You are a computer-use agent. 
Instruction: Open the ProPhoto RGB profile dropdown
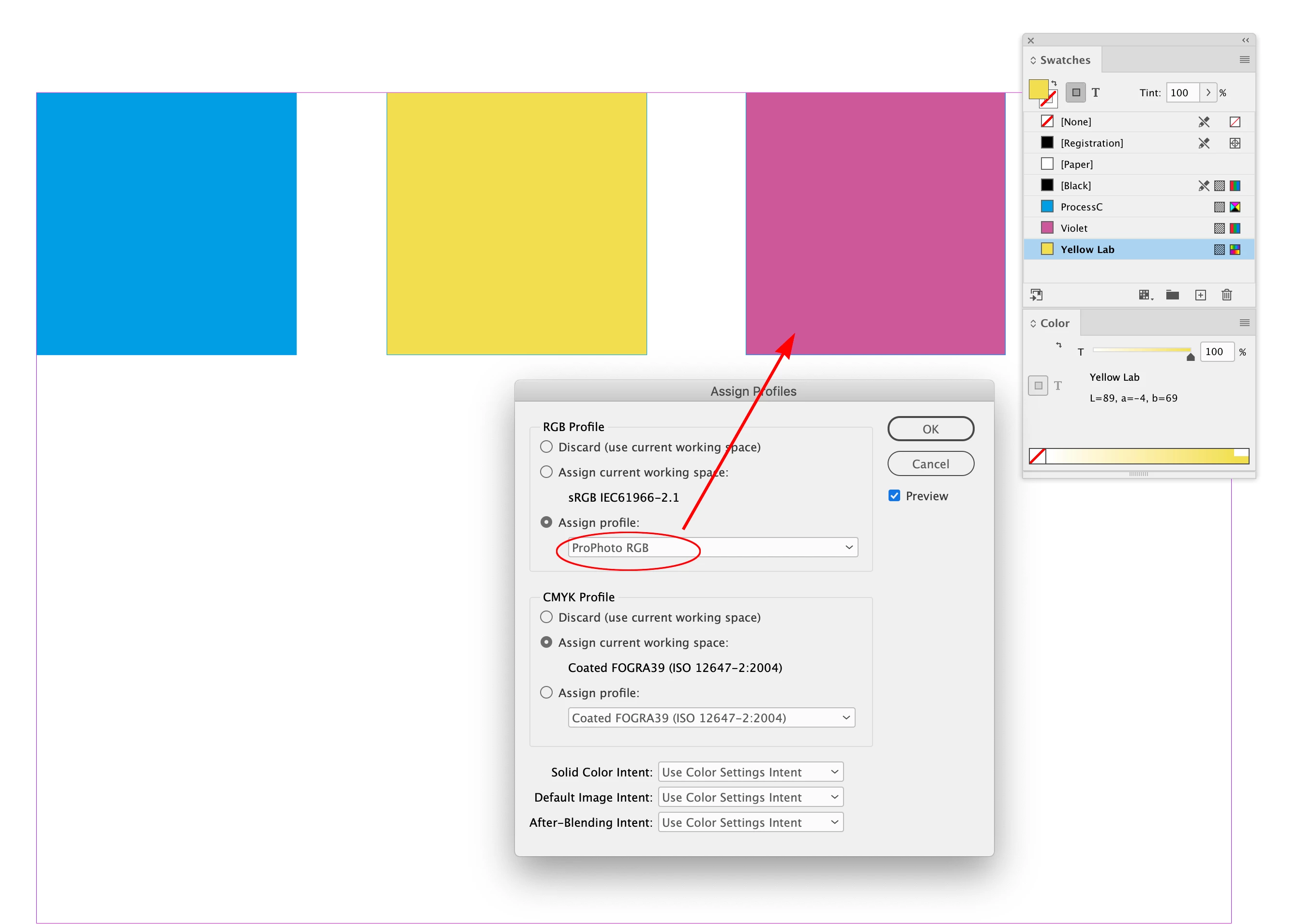[x=712, y=547]
